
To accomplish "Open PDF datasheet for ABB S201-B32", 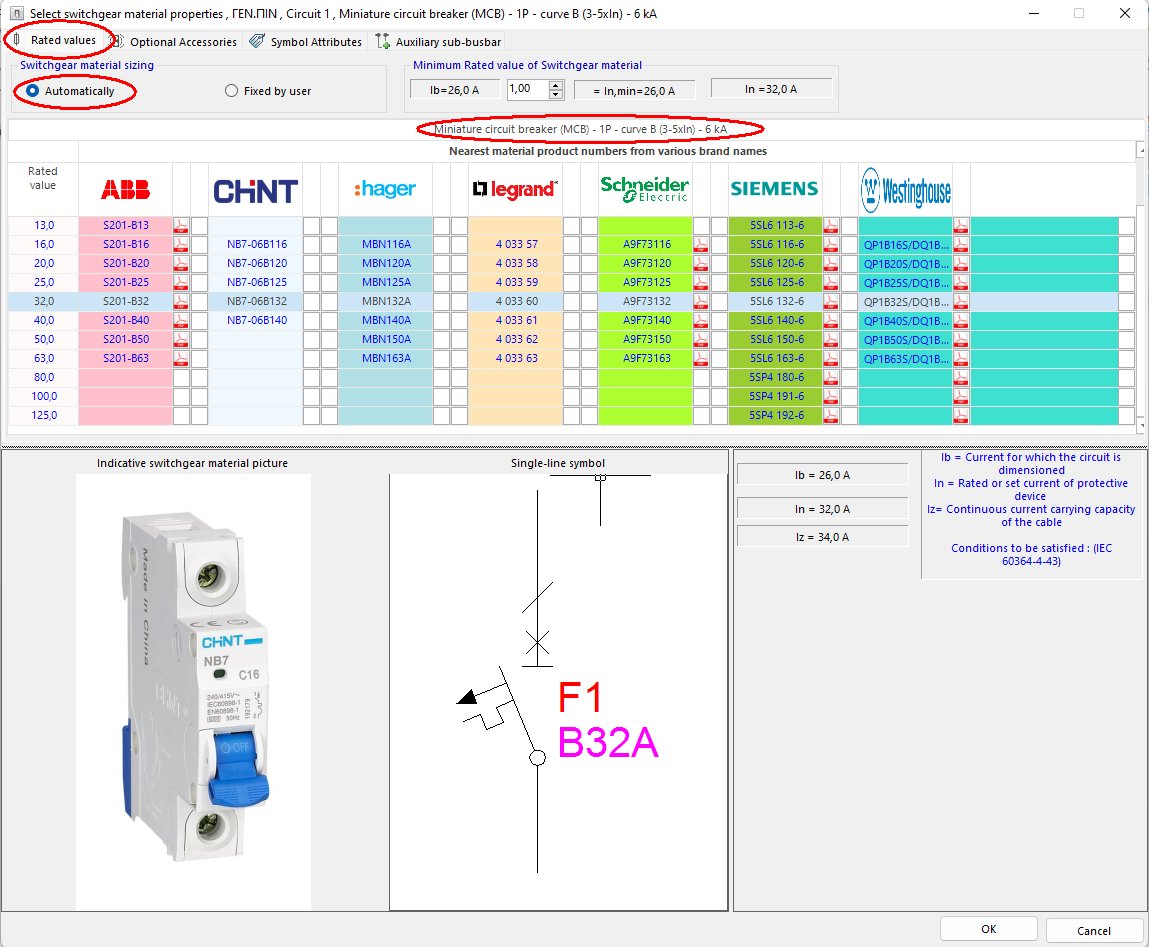I will pos(180,300).
